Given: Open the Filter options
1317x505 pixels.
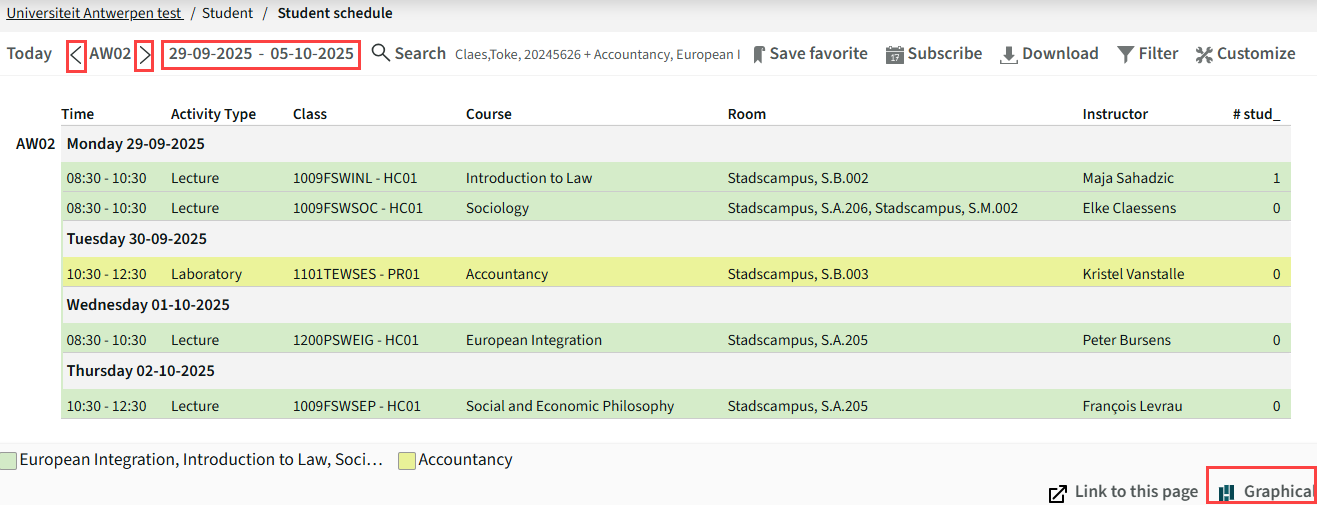Looking at the screenshot, I should (1147, 54).
